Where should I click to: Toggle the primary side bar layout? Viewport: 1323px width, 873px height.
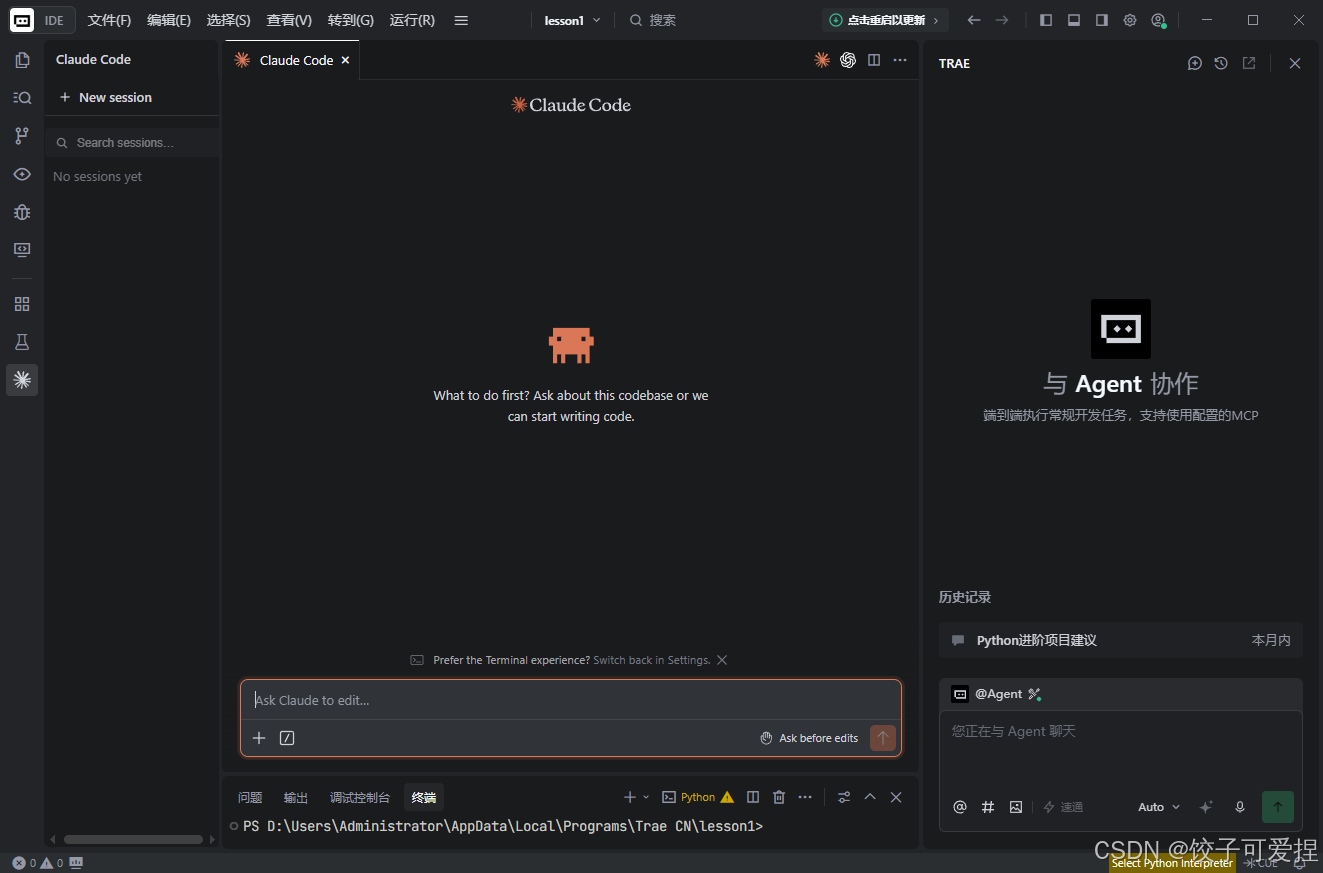(x=1046, y=20)
